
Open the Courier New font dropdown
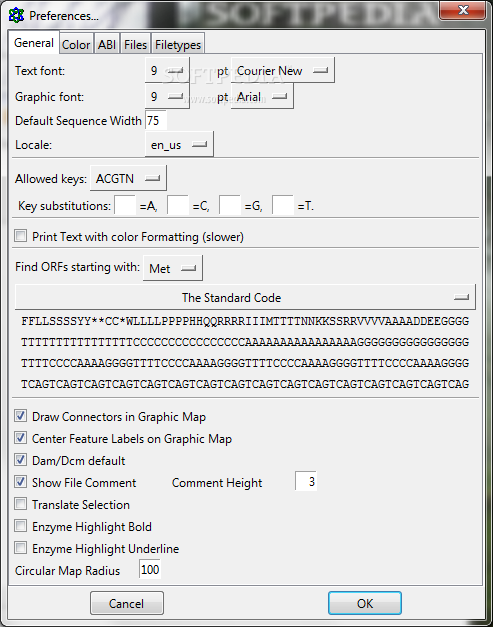coord(283,71)
